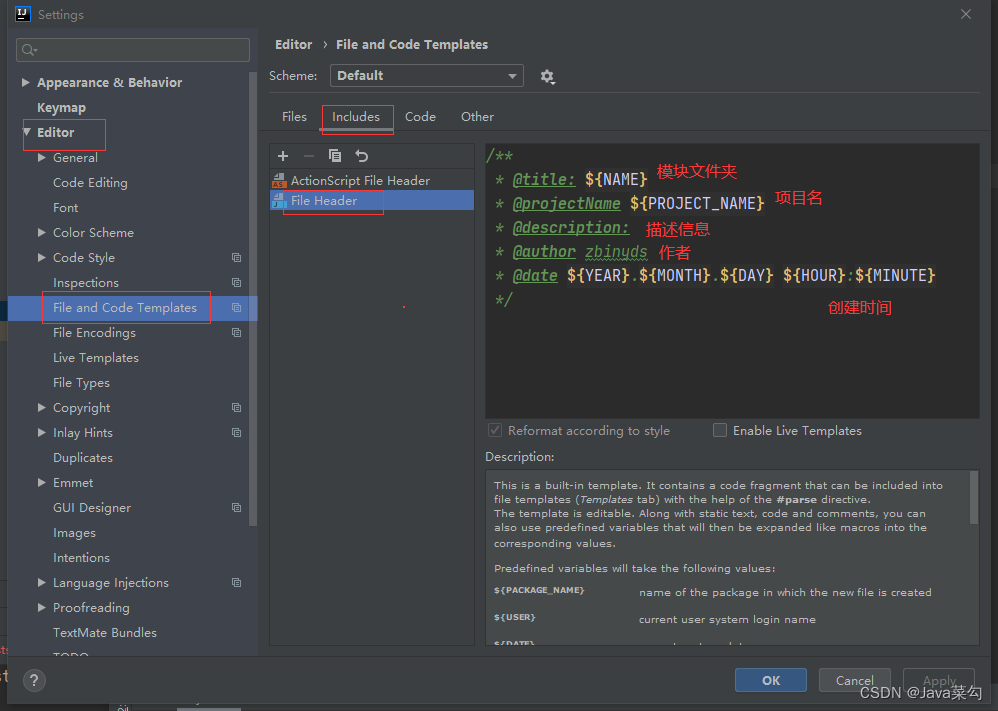The height and width of the screenshot is (711, 998).
Task: Open Font settings
Action: tap(66, 208)
